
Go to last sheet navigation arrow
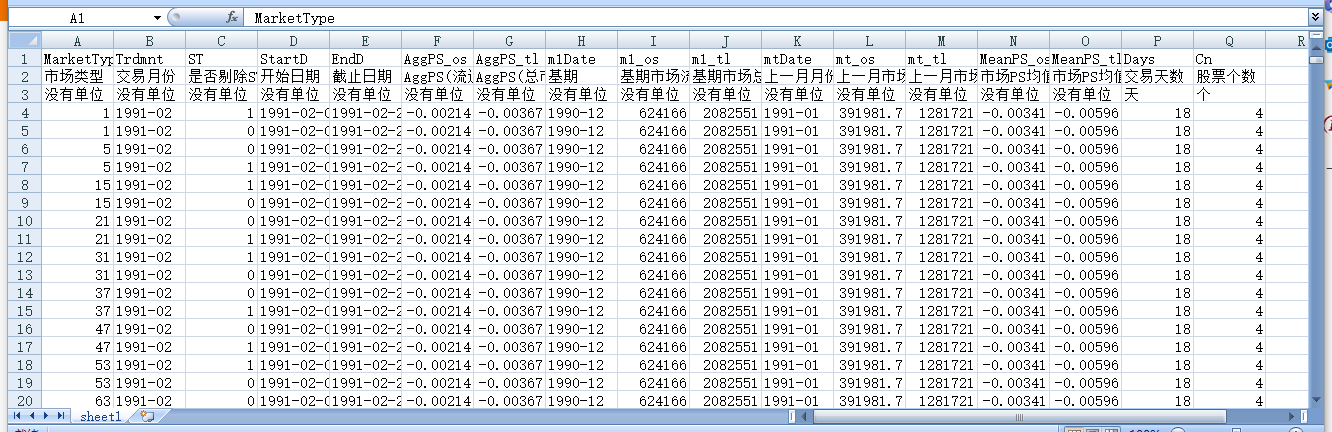pos(61,415)
